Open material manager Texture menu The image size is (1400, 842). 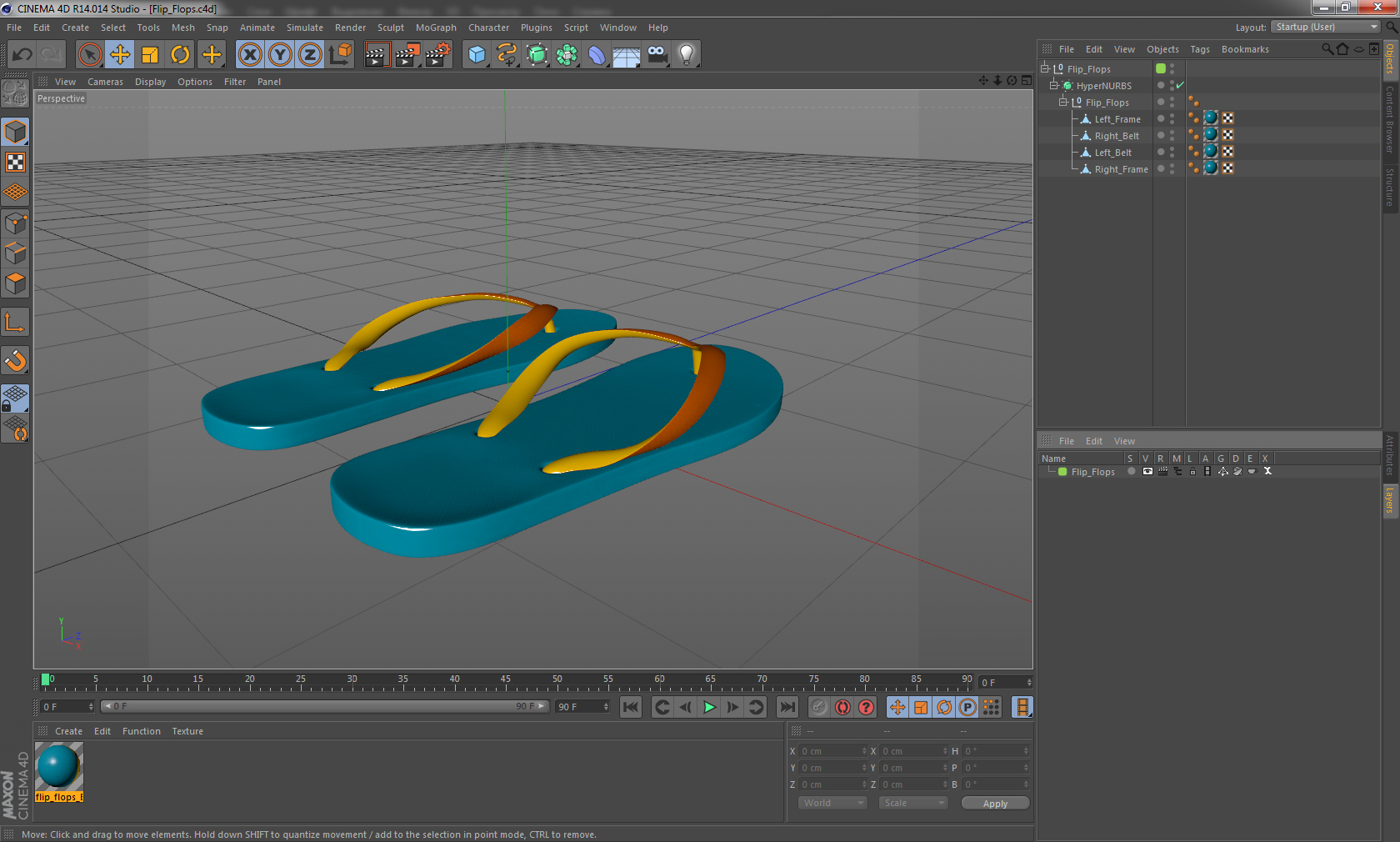pyautogui.click(x=187, y=731)
